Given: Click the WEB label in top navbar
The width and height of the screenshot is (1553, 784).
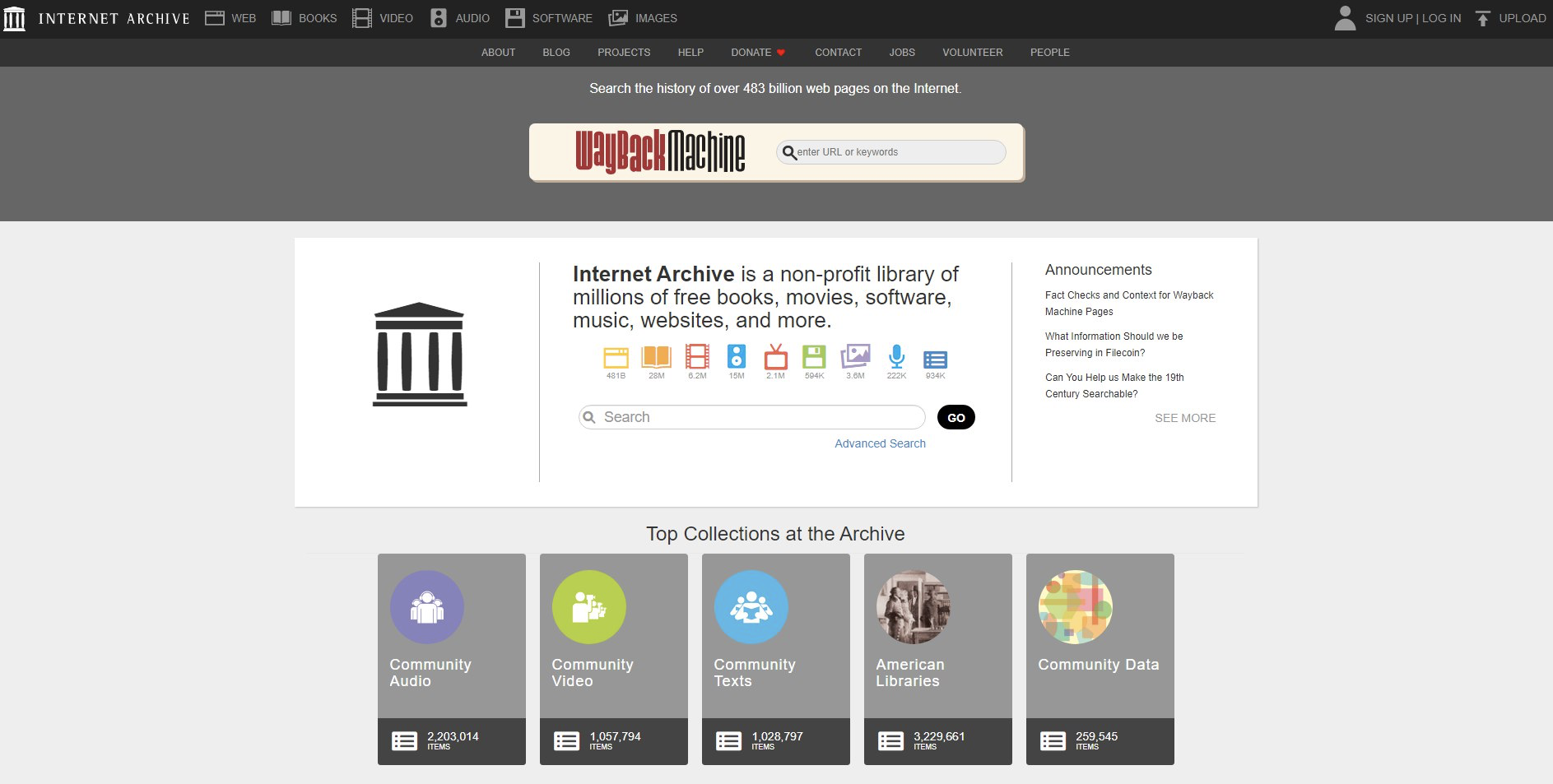Looking at the screenshot, I should [x=244, y=18].
